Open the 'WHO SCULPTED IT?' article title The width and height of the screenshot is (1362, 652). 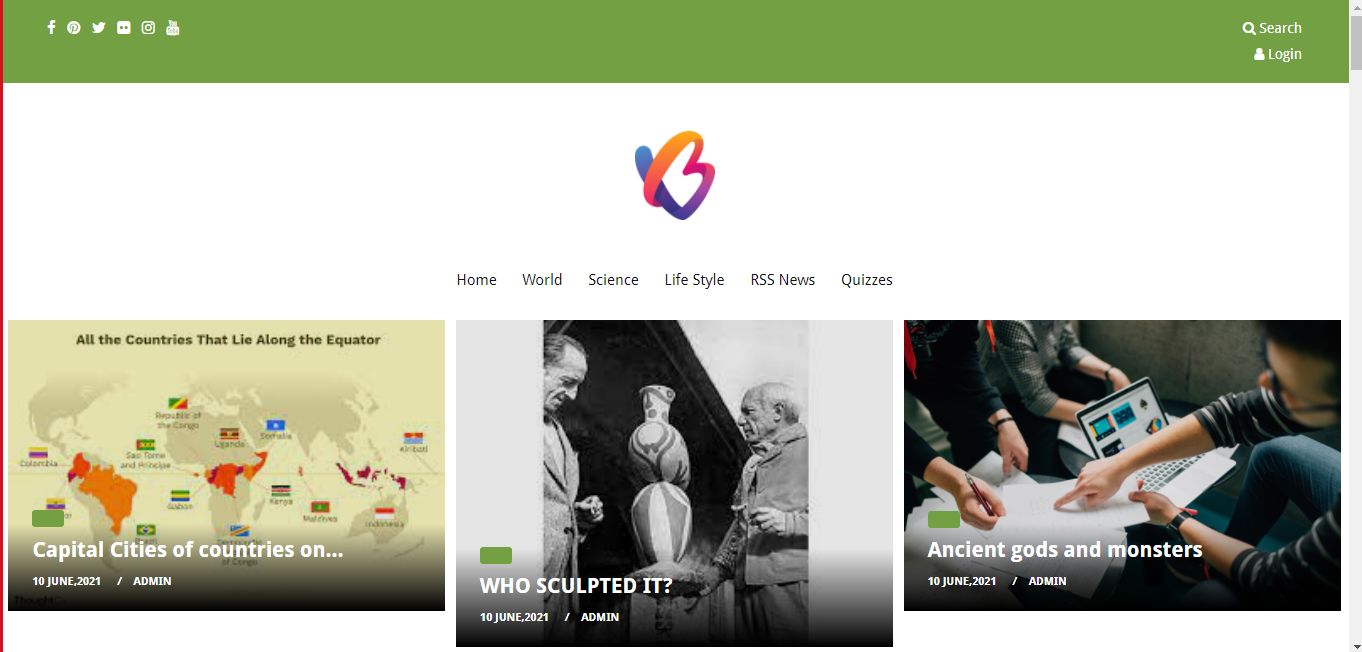click(576, 586)
